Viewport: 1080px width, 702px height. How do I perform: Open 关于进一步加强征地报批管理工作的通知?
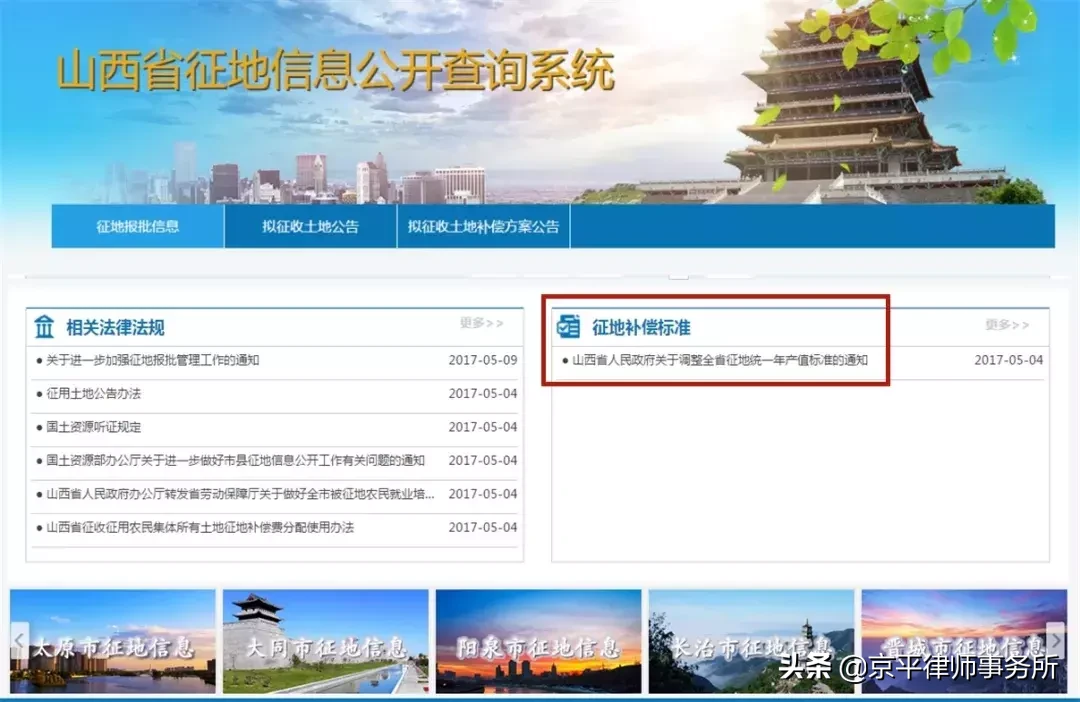(x=150, y=362)
